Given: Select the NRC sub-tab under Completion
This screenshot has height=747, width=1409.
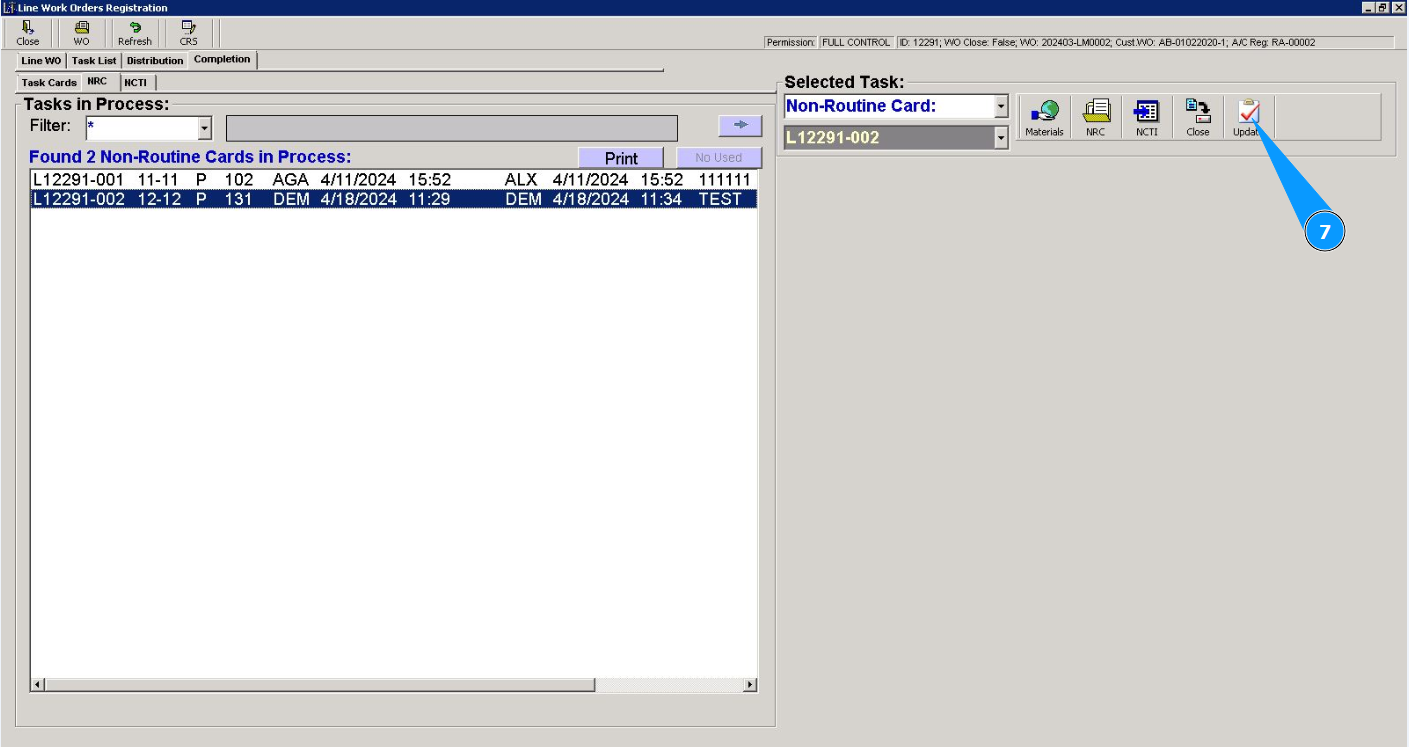Looking at the screenshot, I should pyautogui.click(x=98, y=81).
